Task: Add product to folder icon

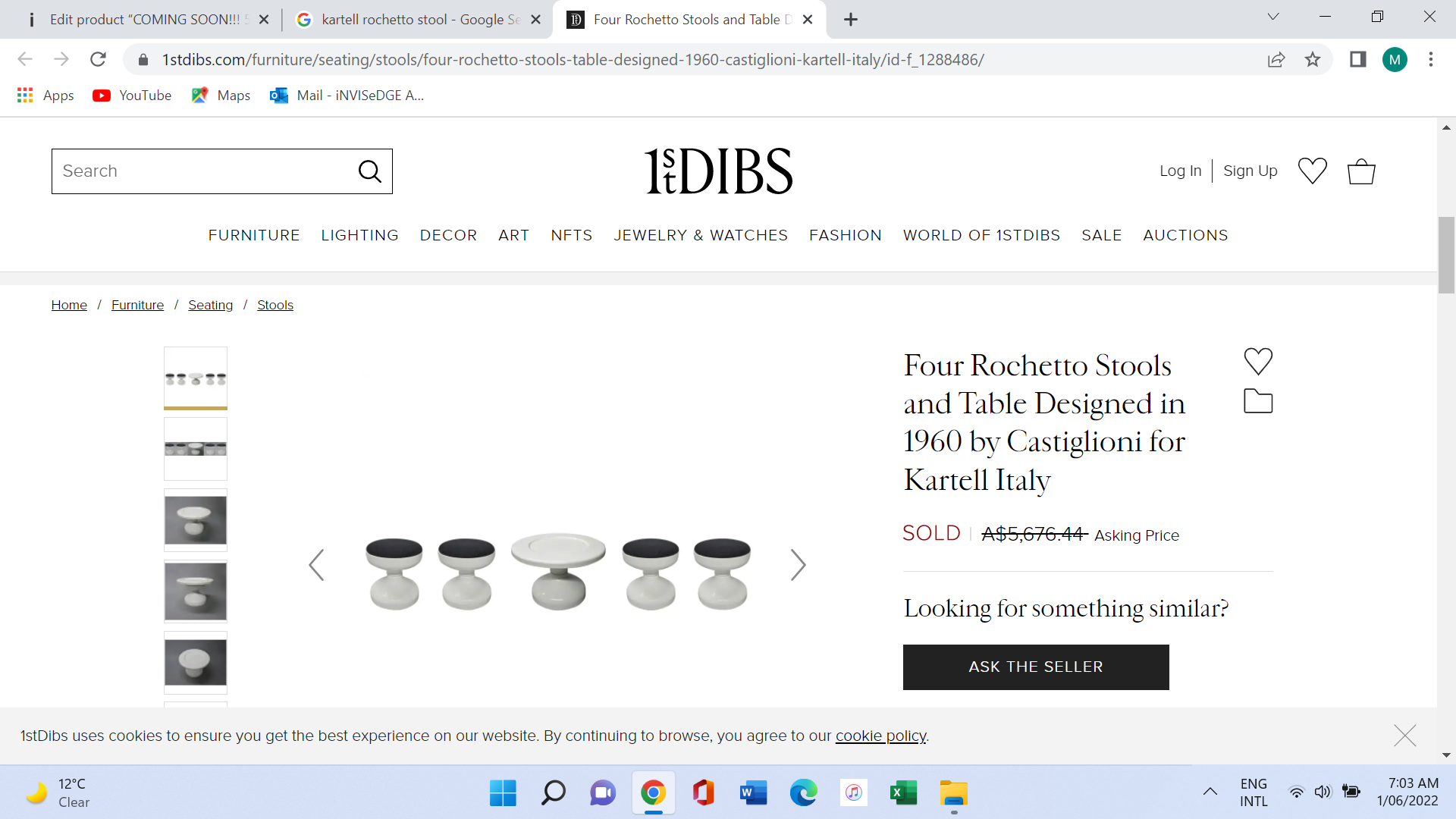Action: point(1258,401)
